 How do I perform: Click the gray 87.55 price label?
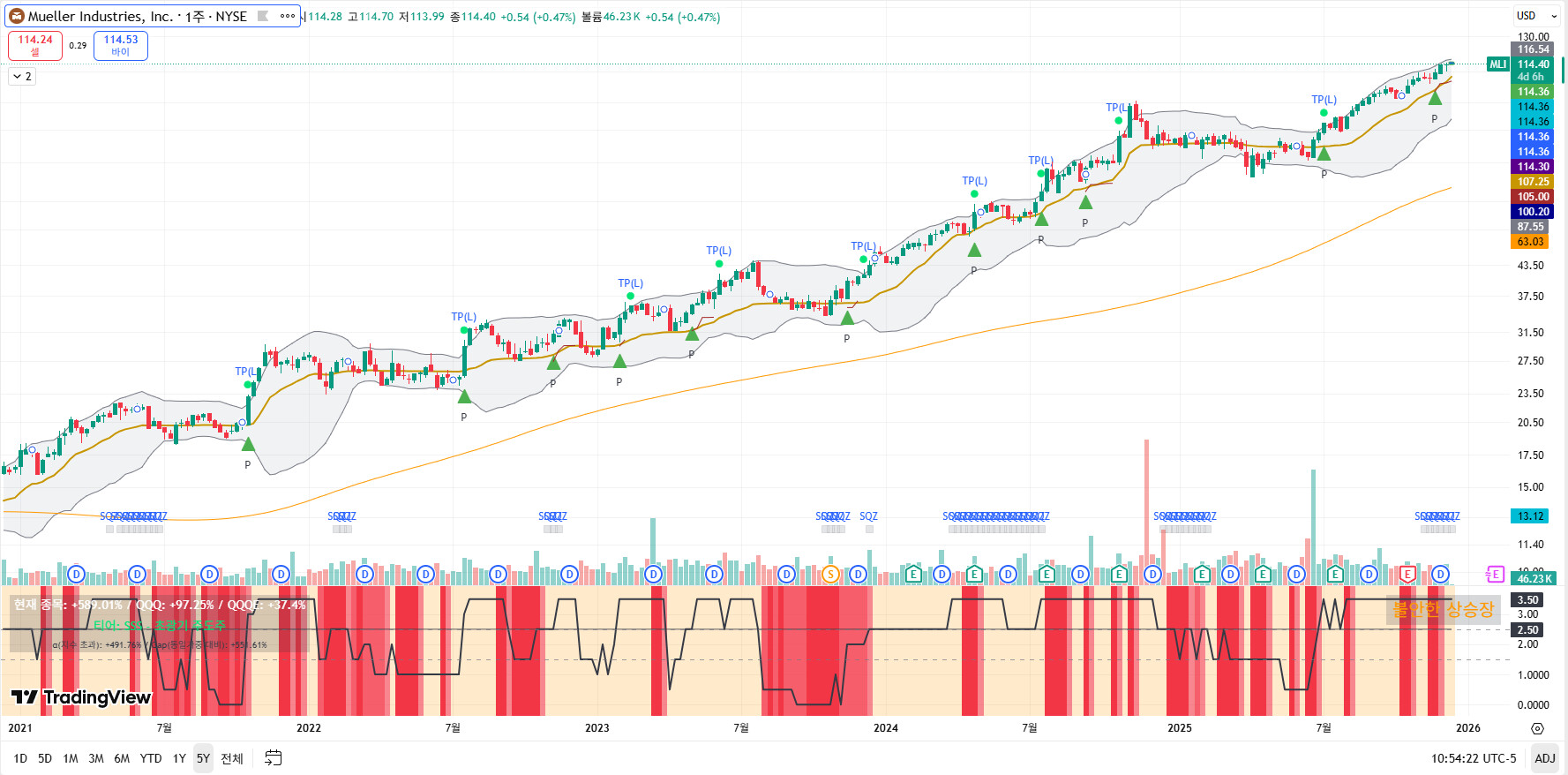pos(1530,227)
